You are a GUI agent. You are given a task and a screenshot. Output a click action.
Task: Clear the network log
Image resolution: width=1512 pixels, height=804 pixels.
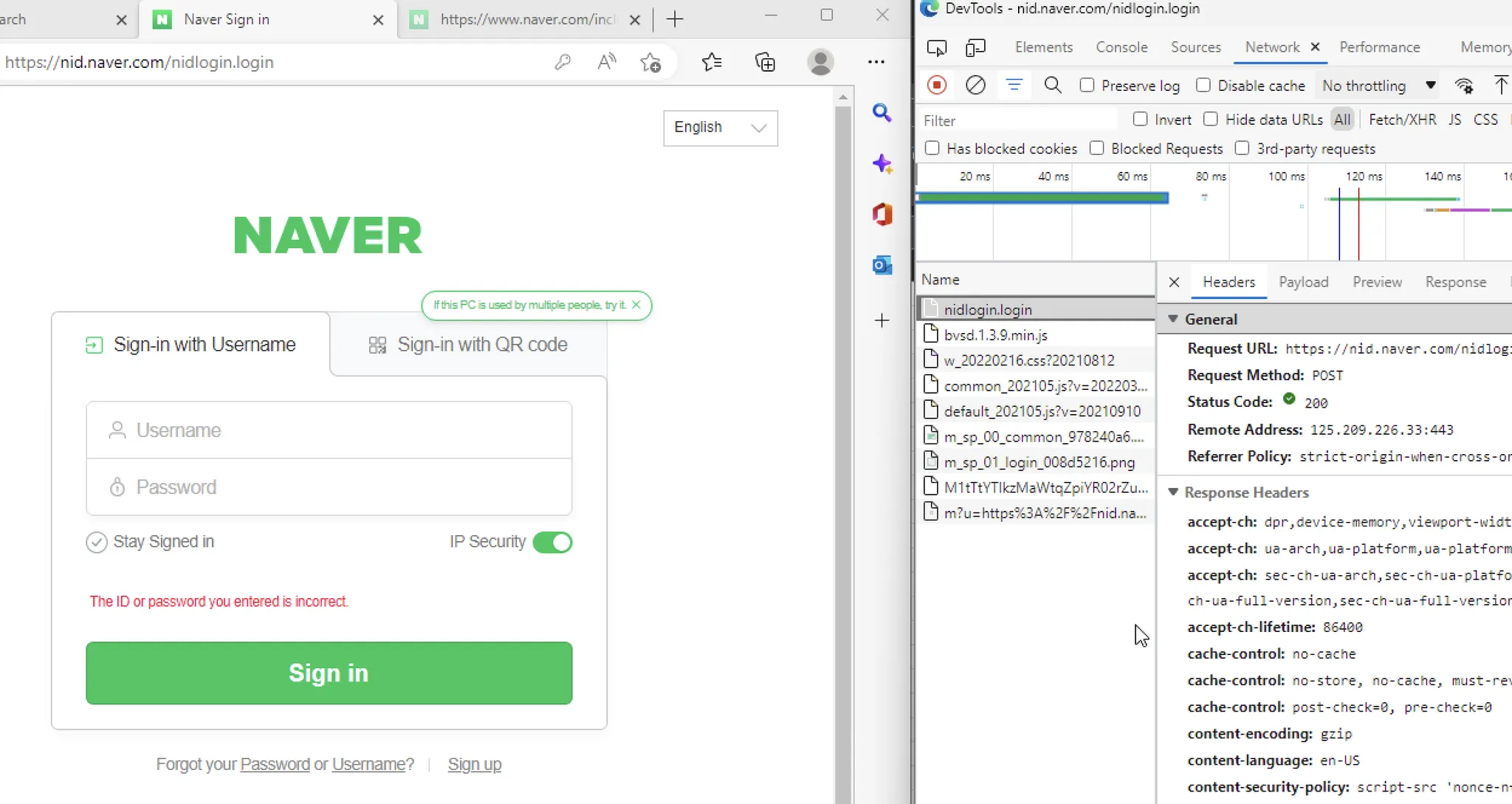(975, 86)
